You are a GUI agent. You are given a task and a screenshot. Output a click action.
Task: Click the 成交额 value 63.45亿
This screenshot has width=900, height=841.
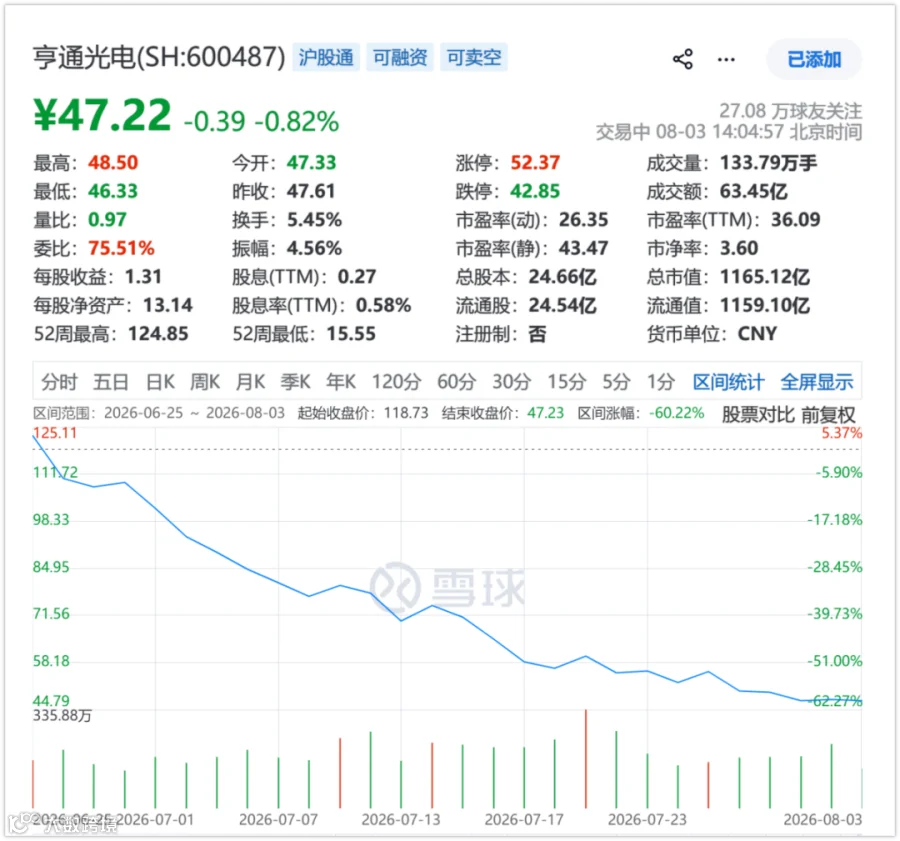pos(754,191)
